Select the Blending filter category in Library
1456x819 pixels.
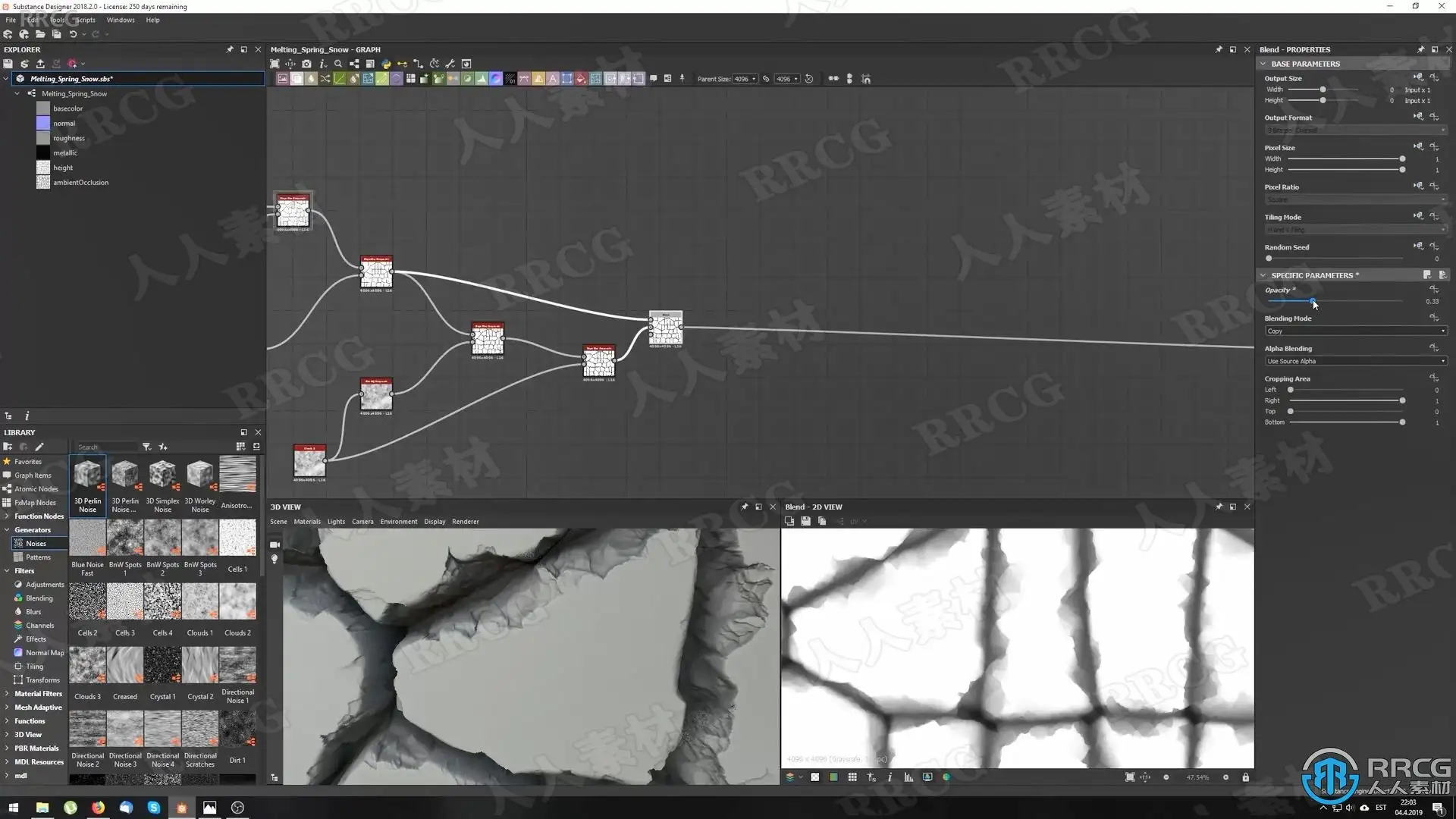pos(39,598)
